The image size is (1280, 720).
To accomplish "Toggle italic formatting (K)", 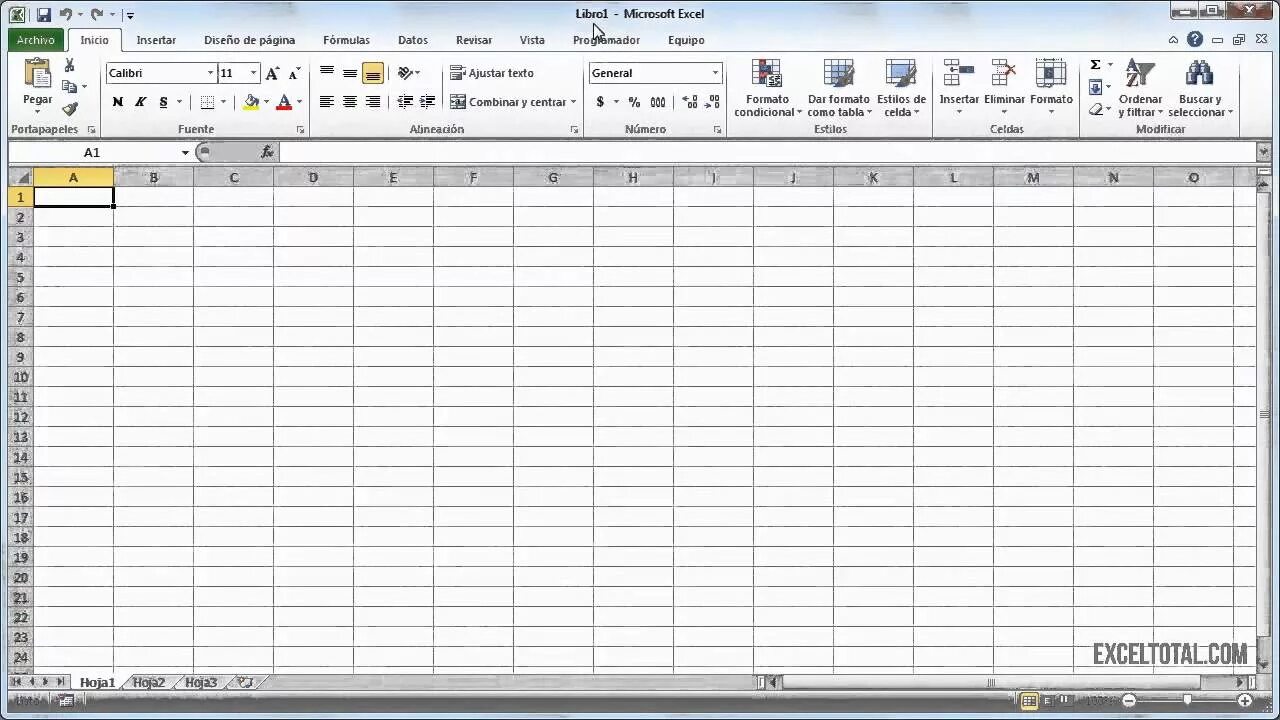I will tap(141, 102).
